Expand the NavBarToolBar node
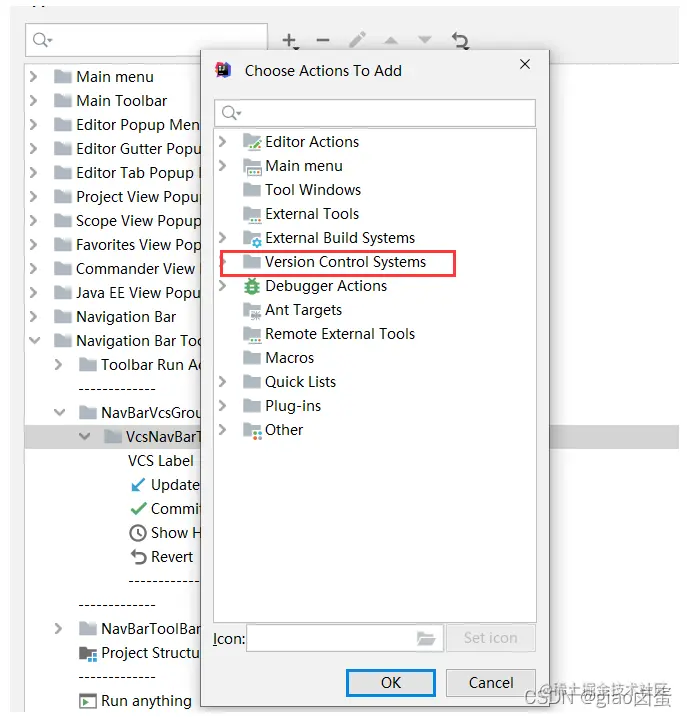Viewport: 687px width, 717px height. [58, 628]
